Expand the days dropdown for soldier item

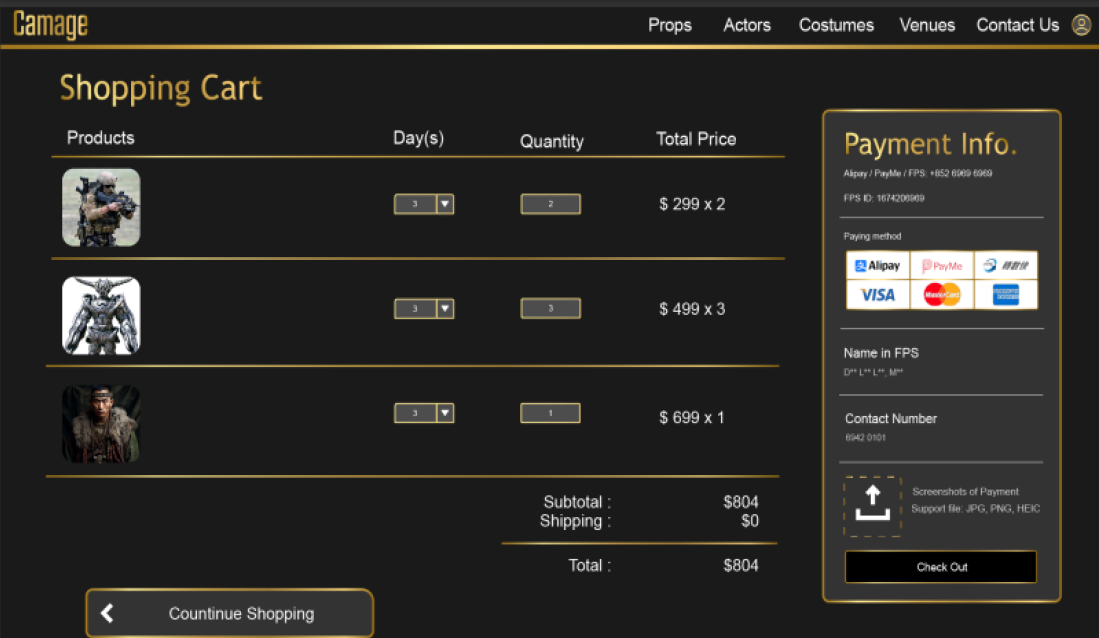pyautogui.click(x=445, y=204)
